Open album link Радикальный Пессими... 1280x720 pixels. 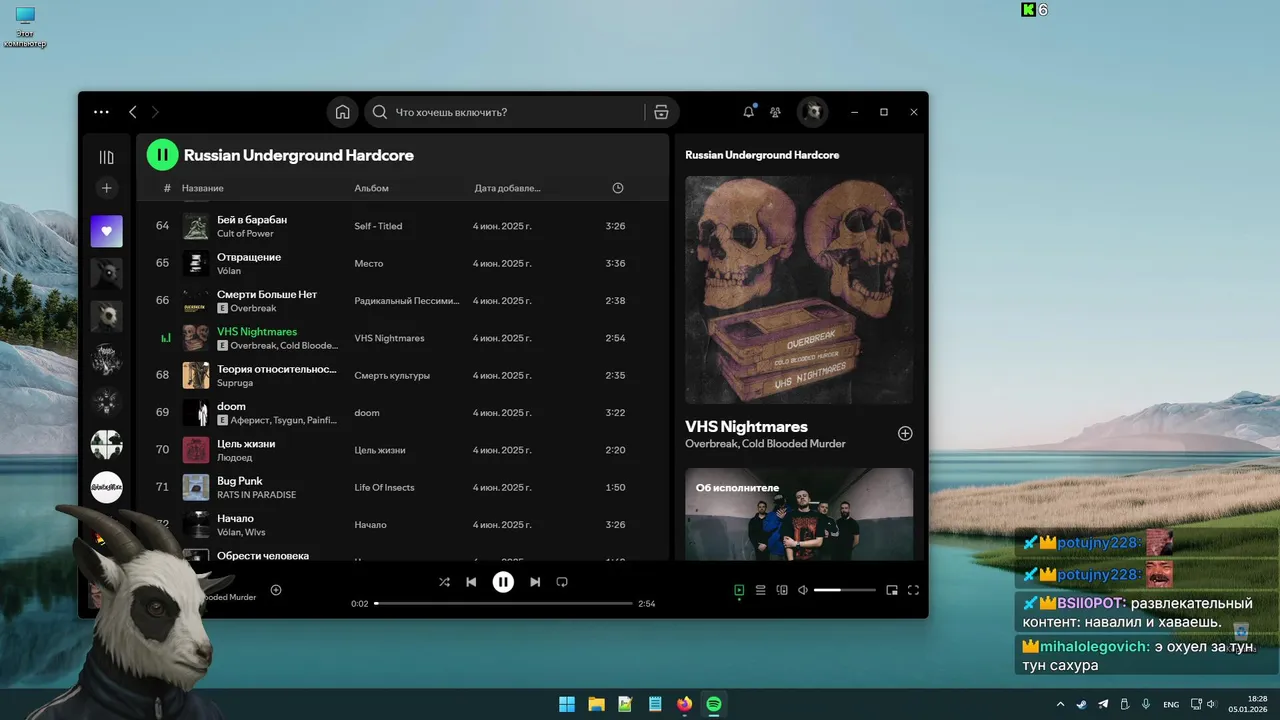tap(407, 301)
